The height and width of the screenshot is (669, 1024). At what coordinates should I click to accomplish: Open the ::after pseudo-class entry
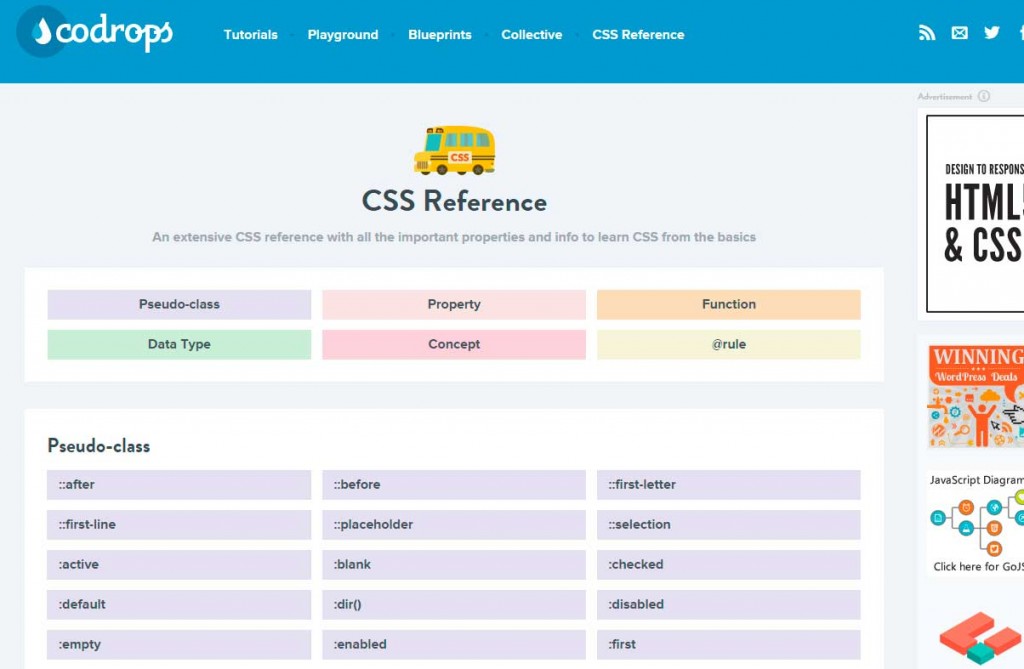click(x=179, y=485)
